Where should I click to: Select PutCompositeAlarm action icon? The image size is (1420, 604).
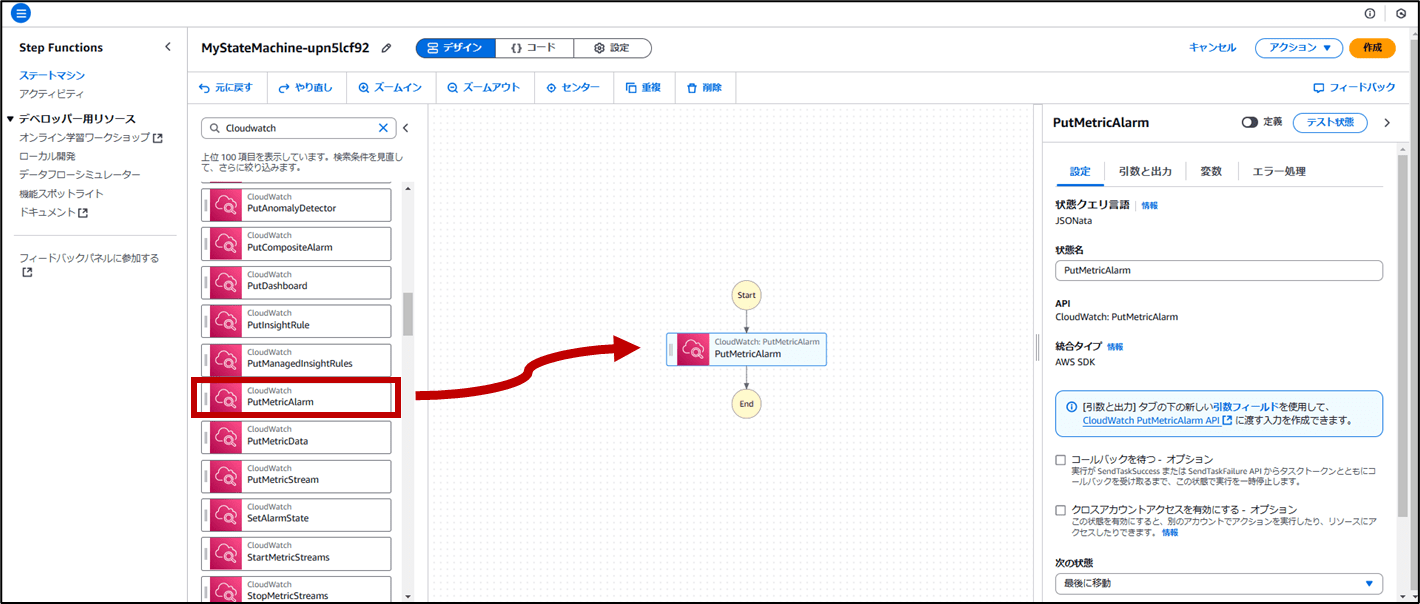tap(226, 242)
